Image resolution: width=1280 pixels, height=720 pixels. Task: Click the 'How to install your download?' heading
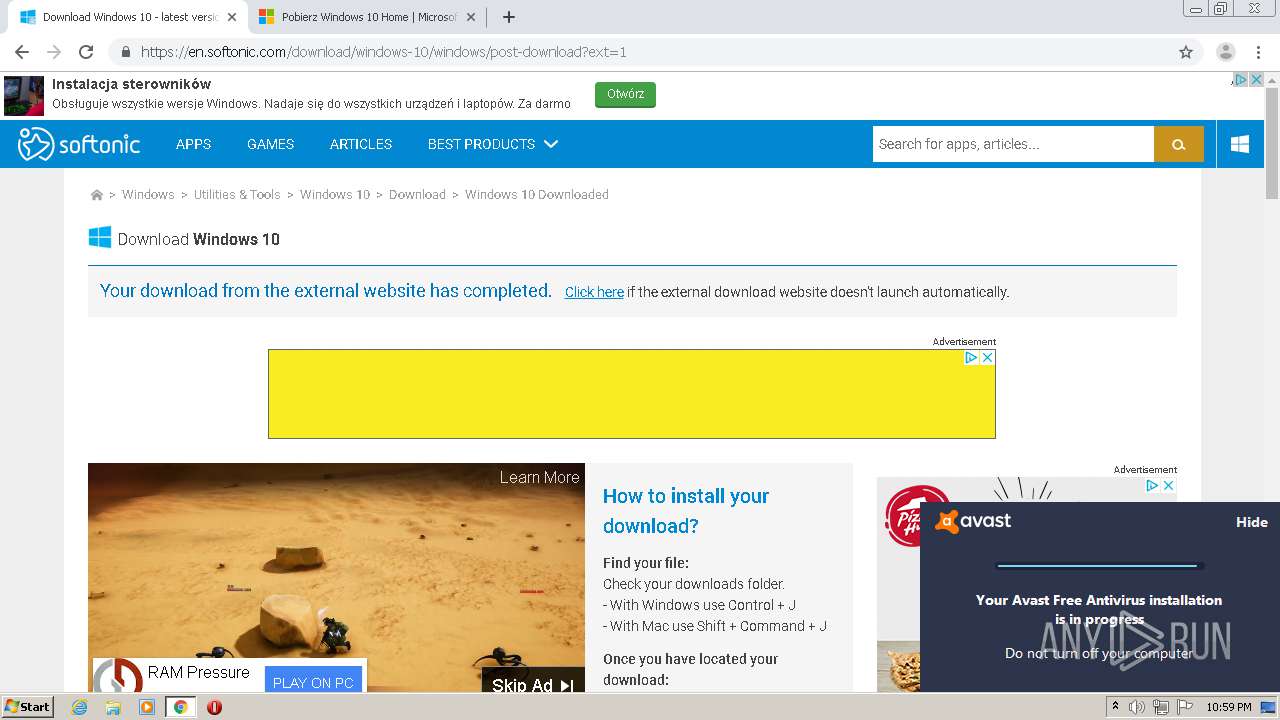click(686, 511)
